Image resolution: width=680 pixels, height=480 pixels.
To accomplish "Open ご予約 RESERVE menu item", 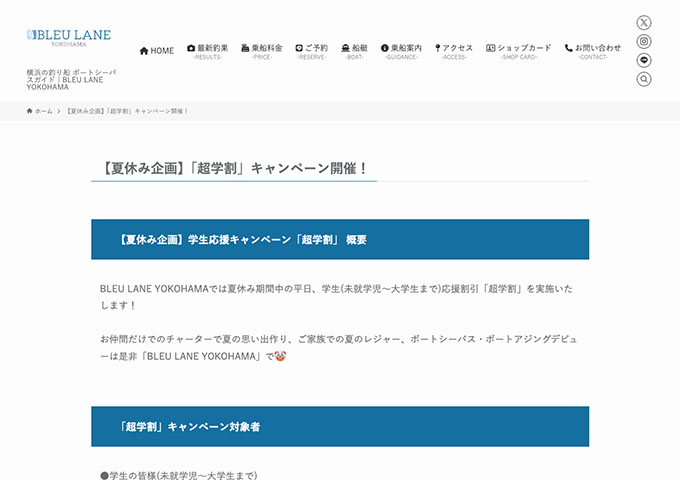I will point(311,51).
